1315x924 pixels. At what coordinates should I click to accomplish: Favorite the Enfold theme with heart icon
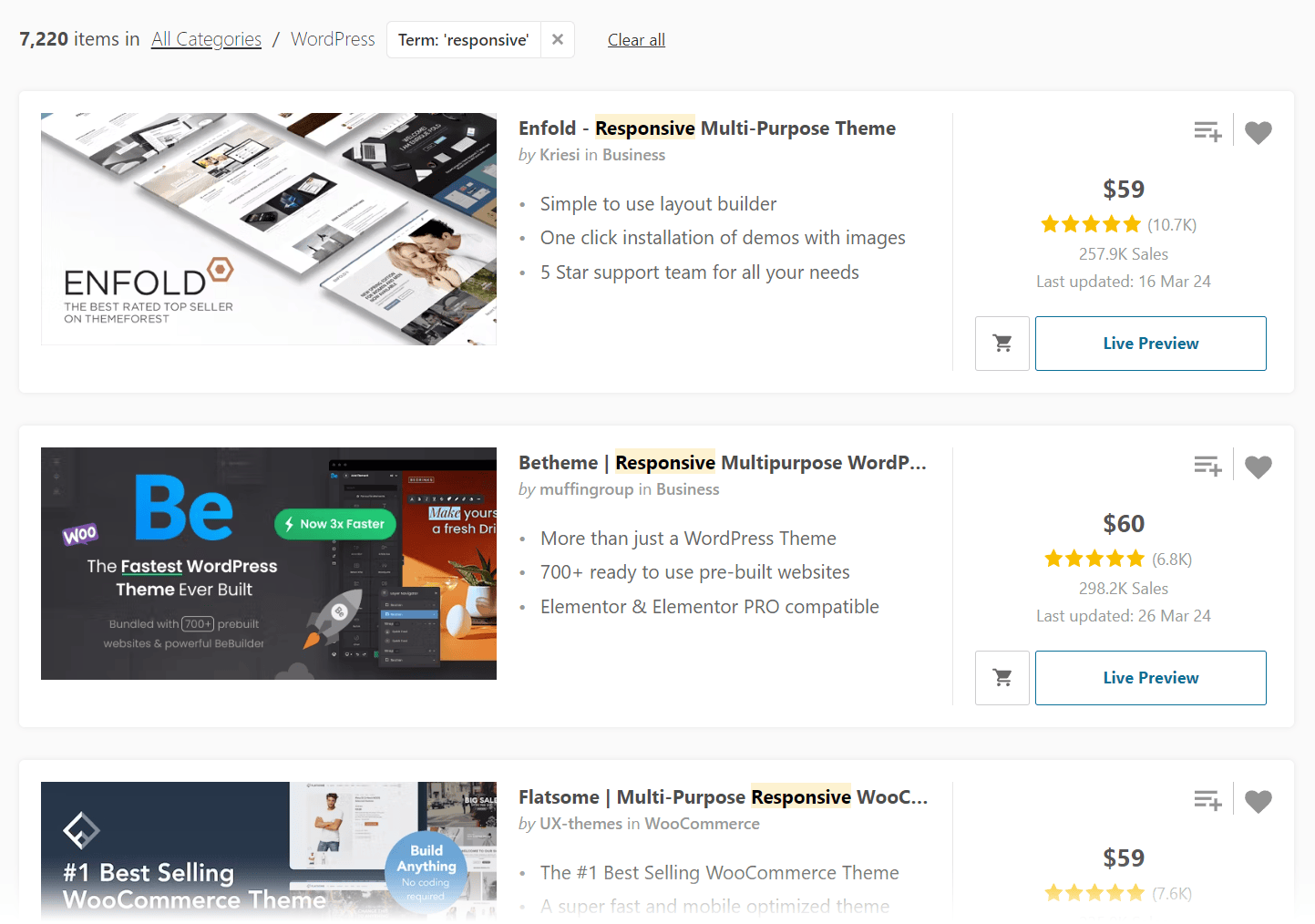coord(1258,132)
